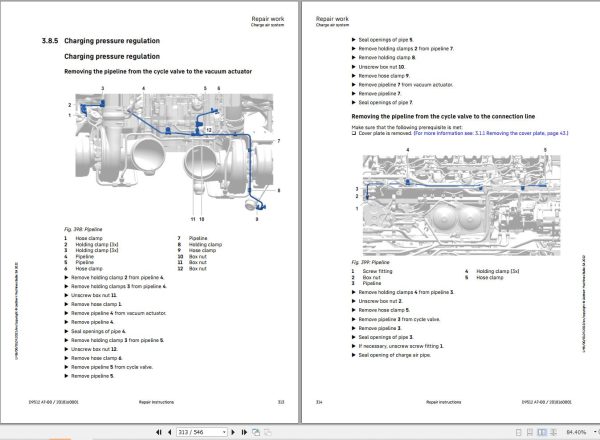Click 'Fig. 398: Pipeline' caption
The width and height of the screenshot is (600, 440).
tap(83, 229)
